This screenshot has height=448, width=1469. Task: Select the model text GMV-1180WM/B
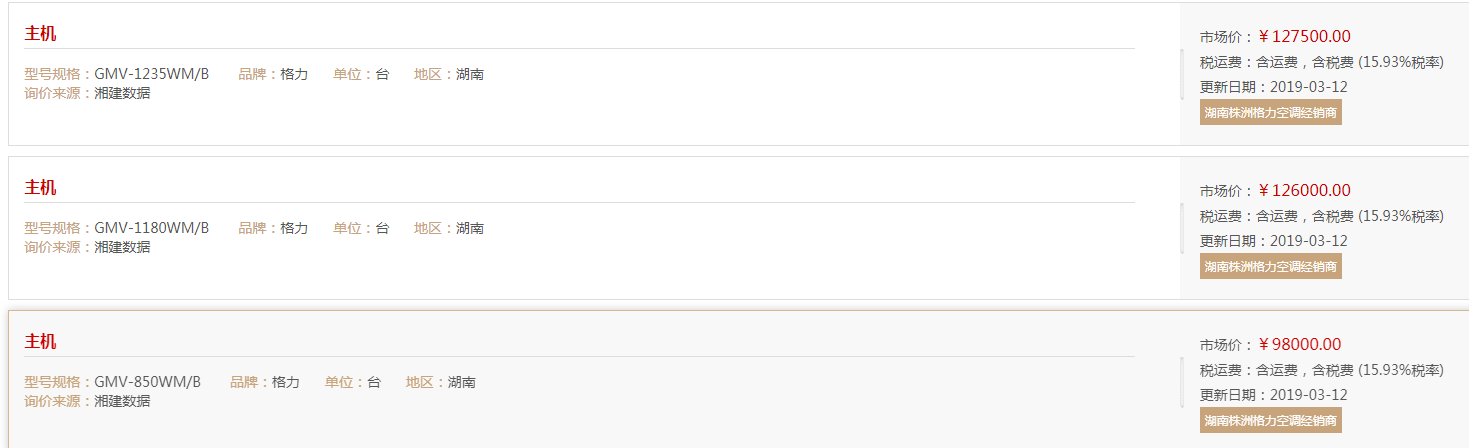click(152, 228)
